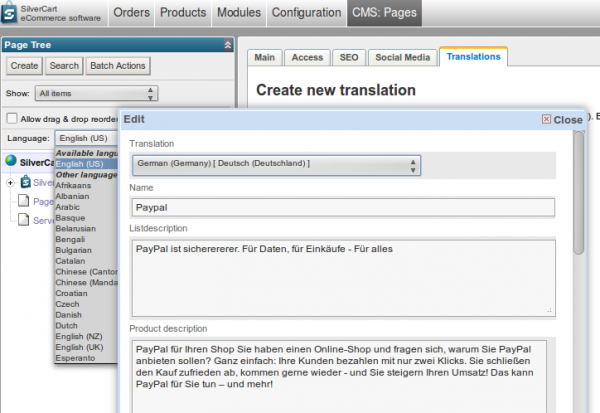Click the Batch Actions button
The image size is (600, 413).
pos(118,66)
